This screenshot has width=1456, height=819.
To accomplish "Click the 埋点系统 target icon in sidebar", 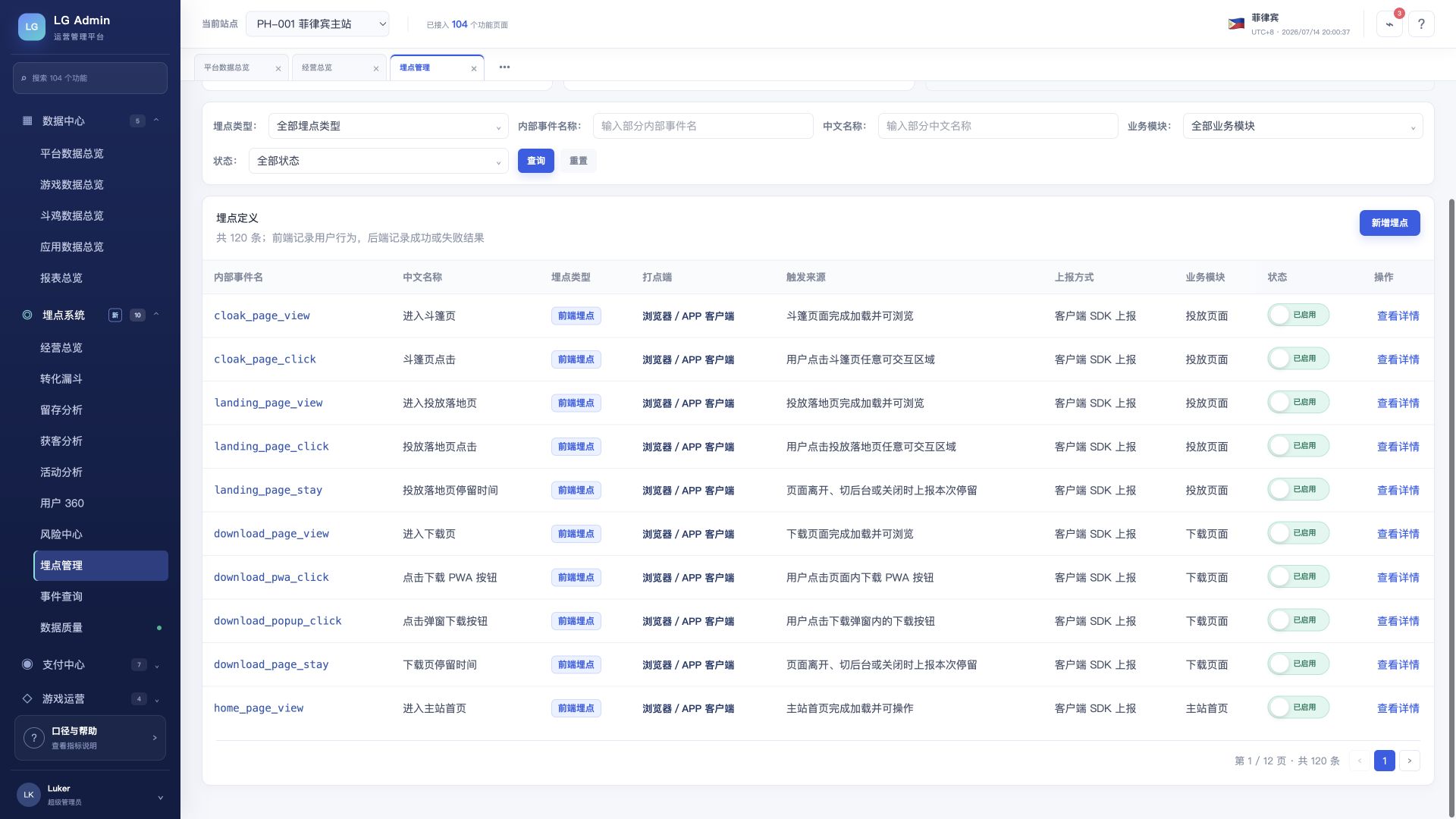I will tap(27, 315).
